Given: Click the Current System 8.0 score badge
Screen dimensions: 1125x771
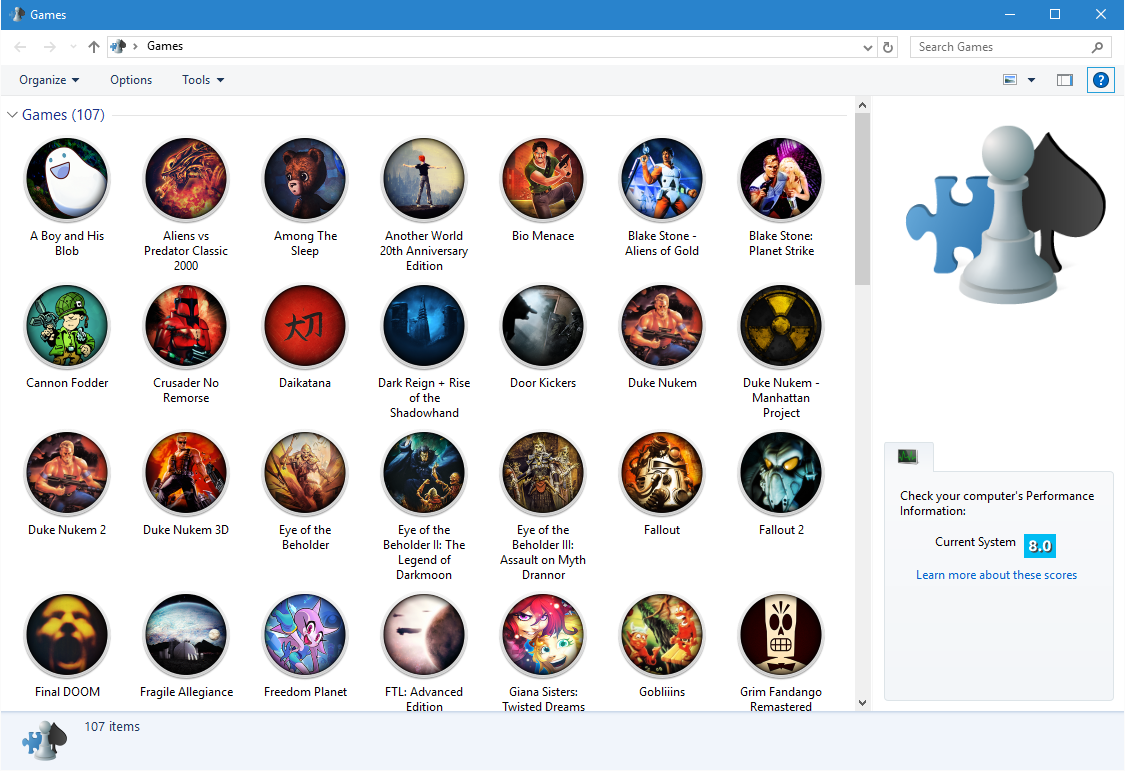Looking at the screenshot, I should [1040, 546].
